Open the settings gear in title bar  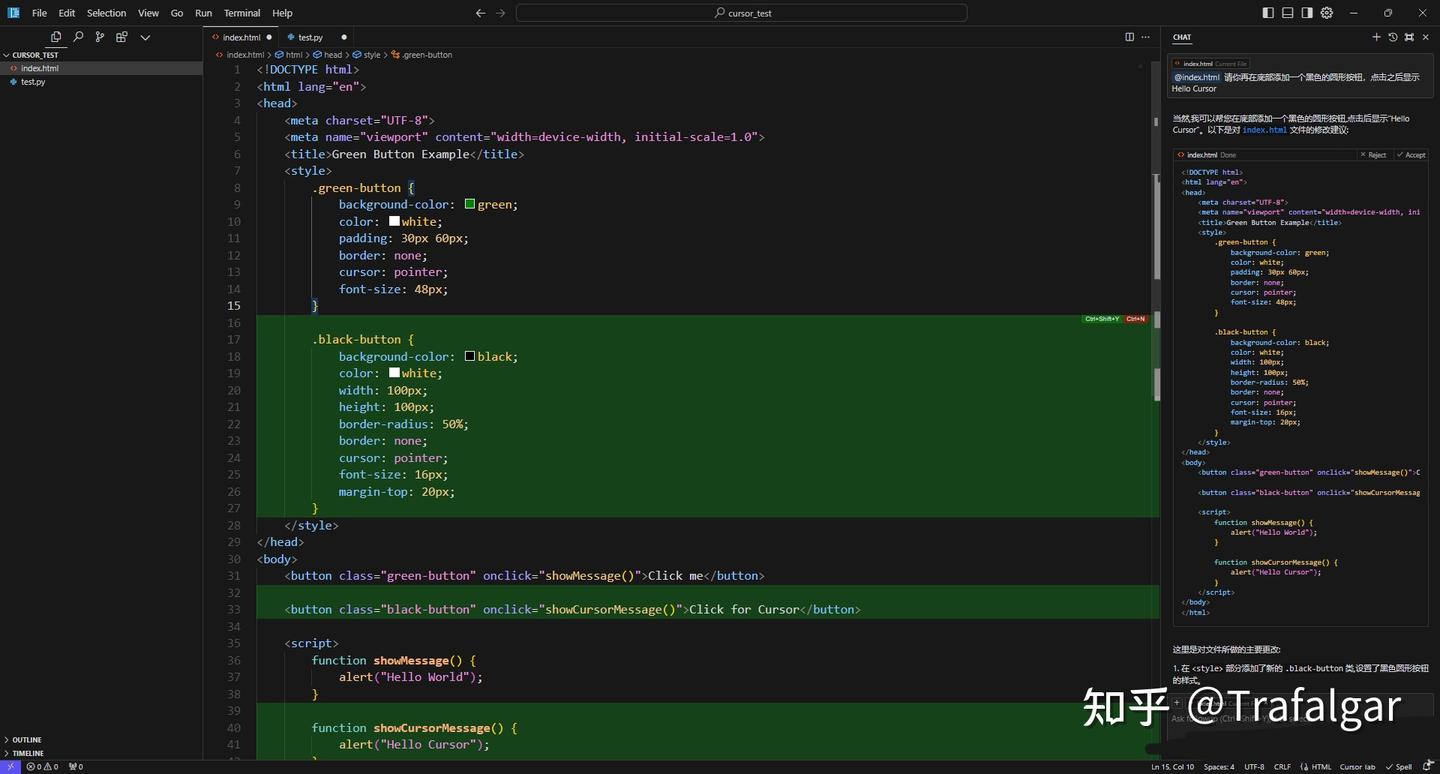click(1327, 13)
